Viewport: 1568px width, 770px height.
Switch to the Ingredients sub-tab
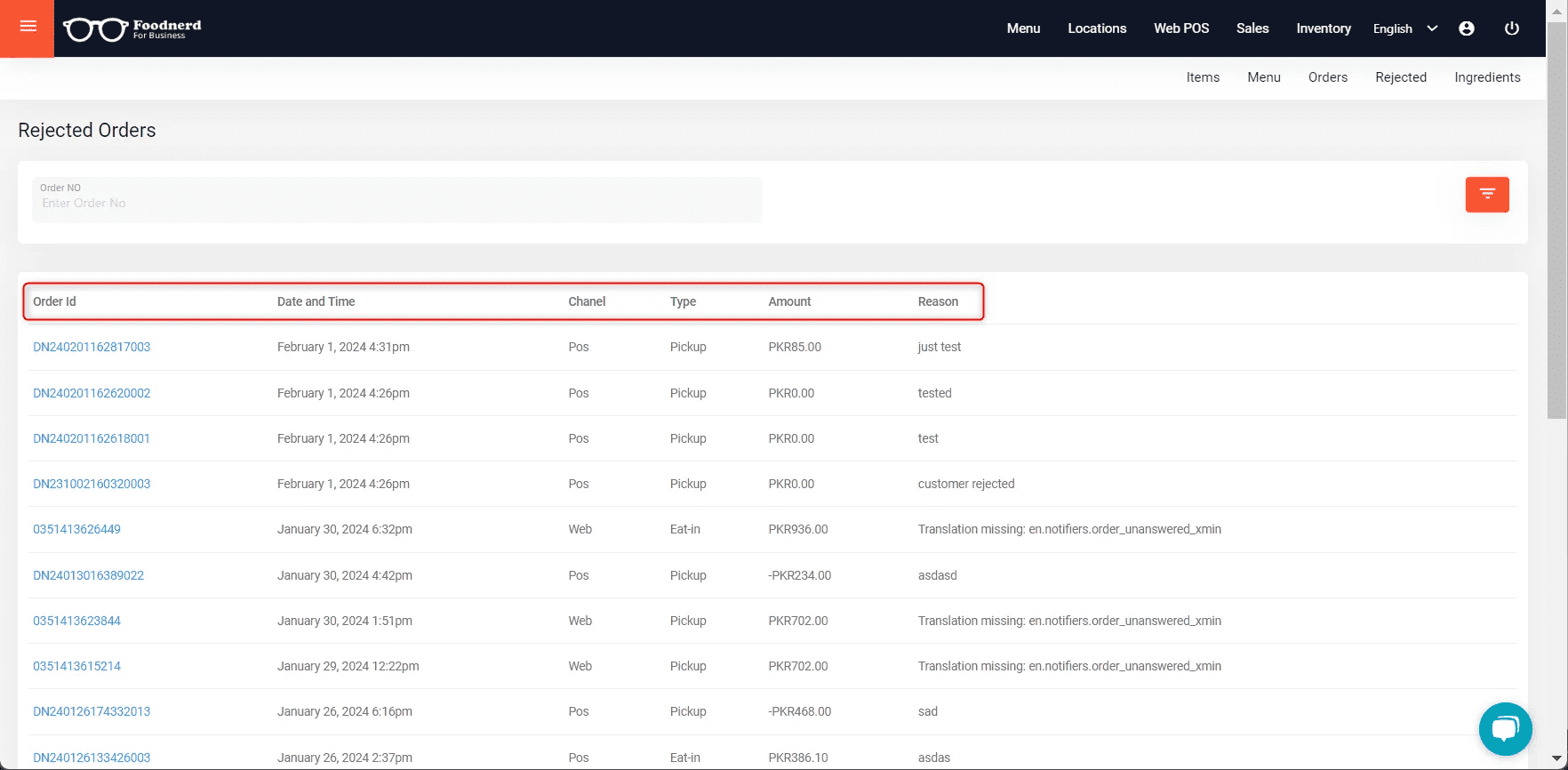[x=1487, y=77]
